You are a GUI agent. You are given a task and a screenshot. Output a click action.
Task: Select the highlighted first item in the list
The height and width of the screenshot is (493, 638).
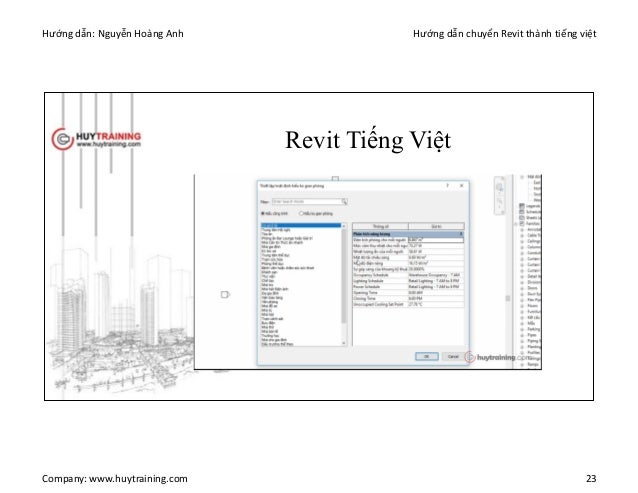point(301,225)
